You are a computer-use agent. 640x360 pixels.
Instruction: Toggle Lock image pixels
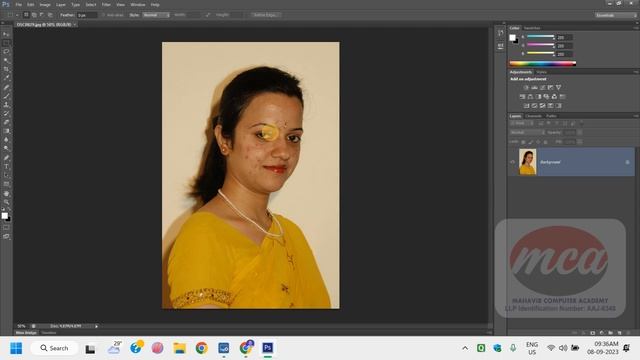tap(531, 142)
